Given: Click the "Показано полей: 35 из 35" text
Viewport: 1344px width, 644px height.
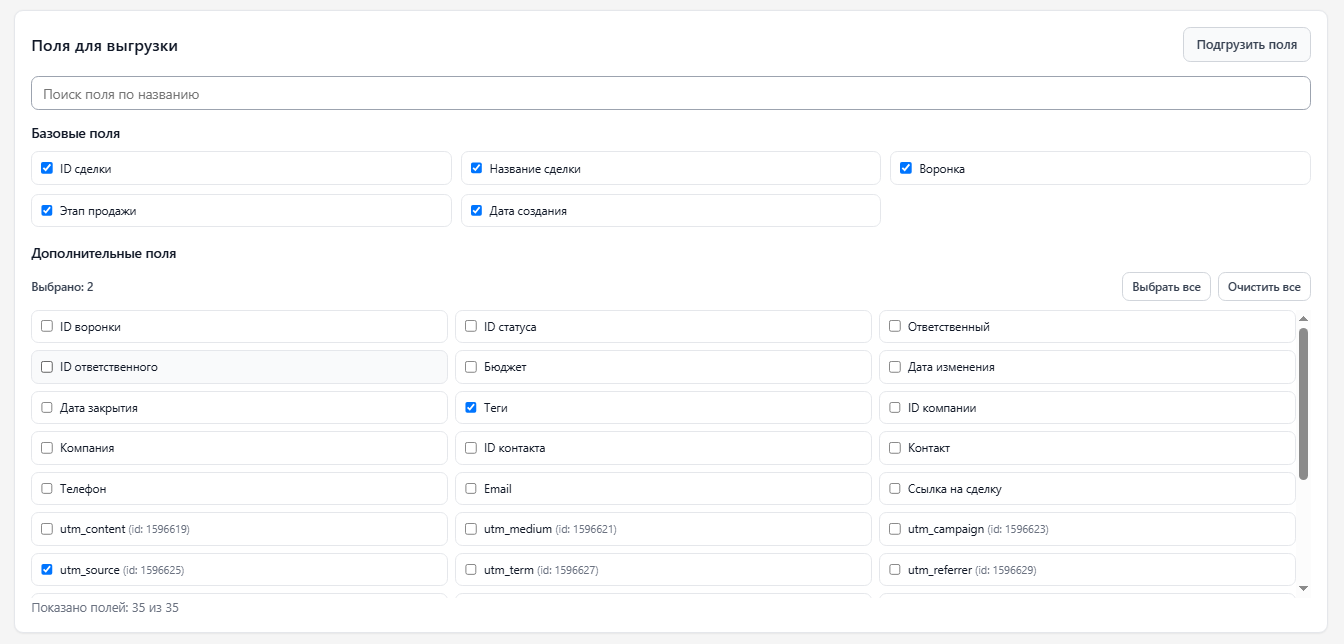Looking at the screenshot, I should 105,607.
